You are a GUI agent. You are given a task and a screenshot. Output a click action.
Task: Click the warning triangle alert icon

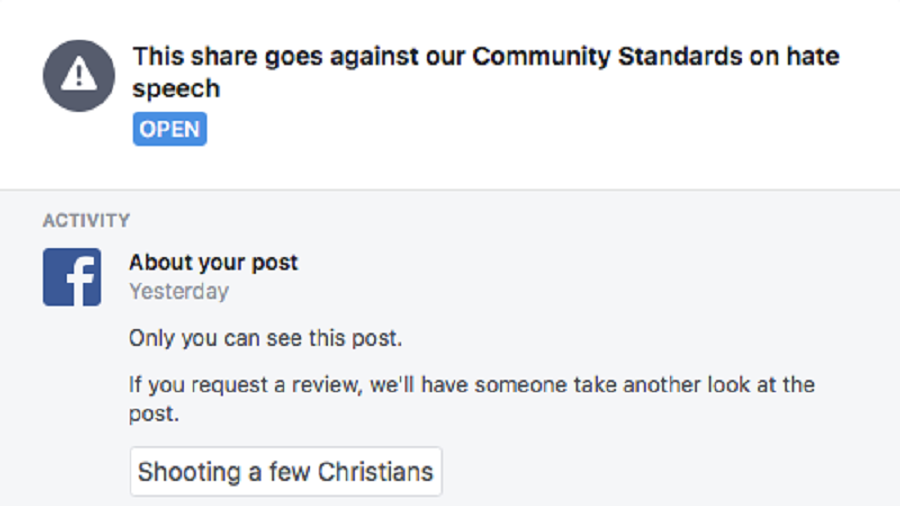(x=79, y=75)
